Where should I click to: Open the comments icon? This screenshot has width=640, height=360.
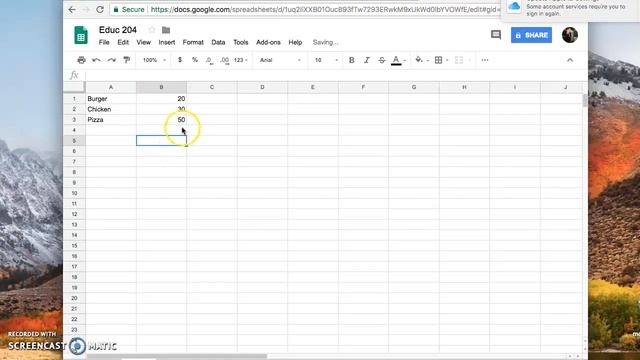[496, 35]
